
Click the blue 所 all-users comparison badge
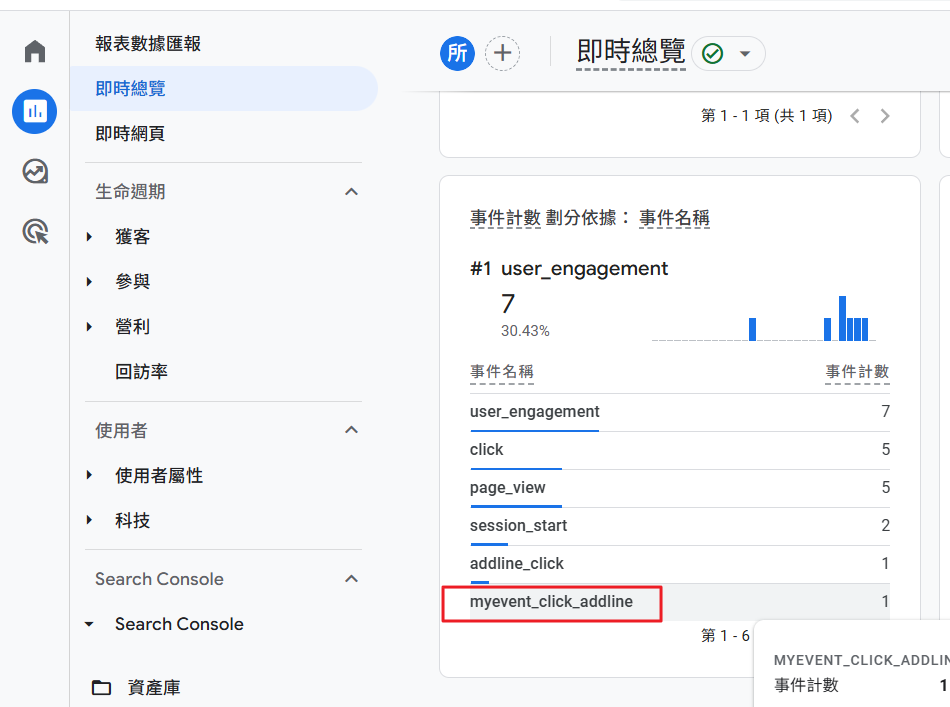pyautogui.click(x=457, y=53)
